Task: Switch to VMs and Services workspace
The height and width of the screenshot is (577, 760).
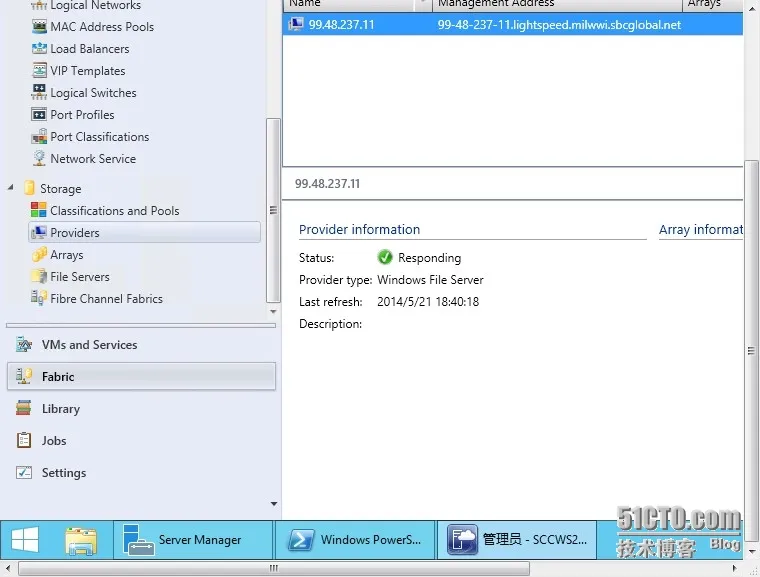Action: coord(141,345)
